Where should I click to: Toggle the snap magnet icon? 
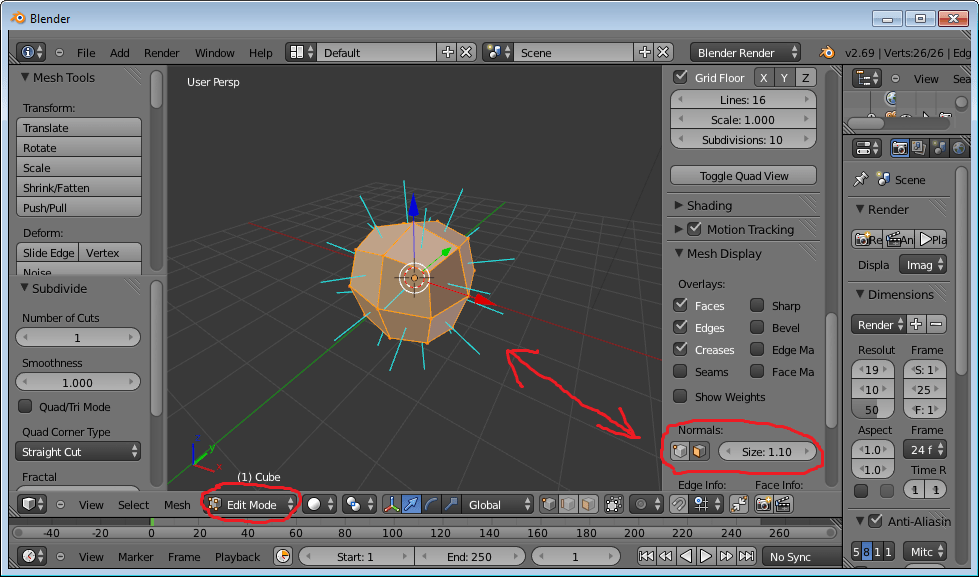(678, 505)
